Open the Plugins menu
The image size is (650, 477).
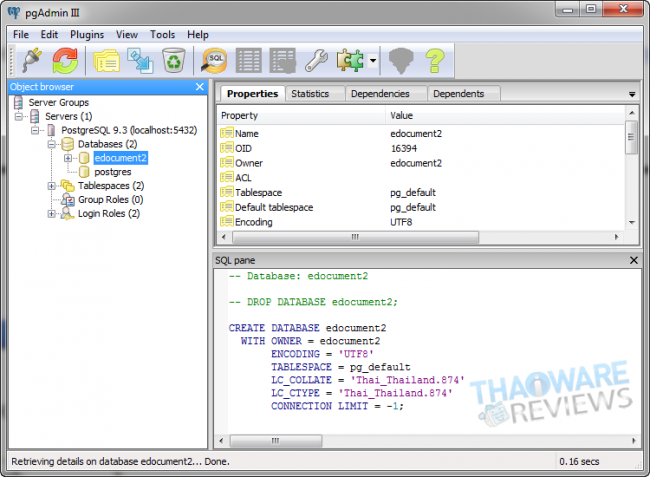point(87,34)
